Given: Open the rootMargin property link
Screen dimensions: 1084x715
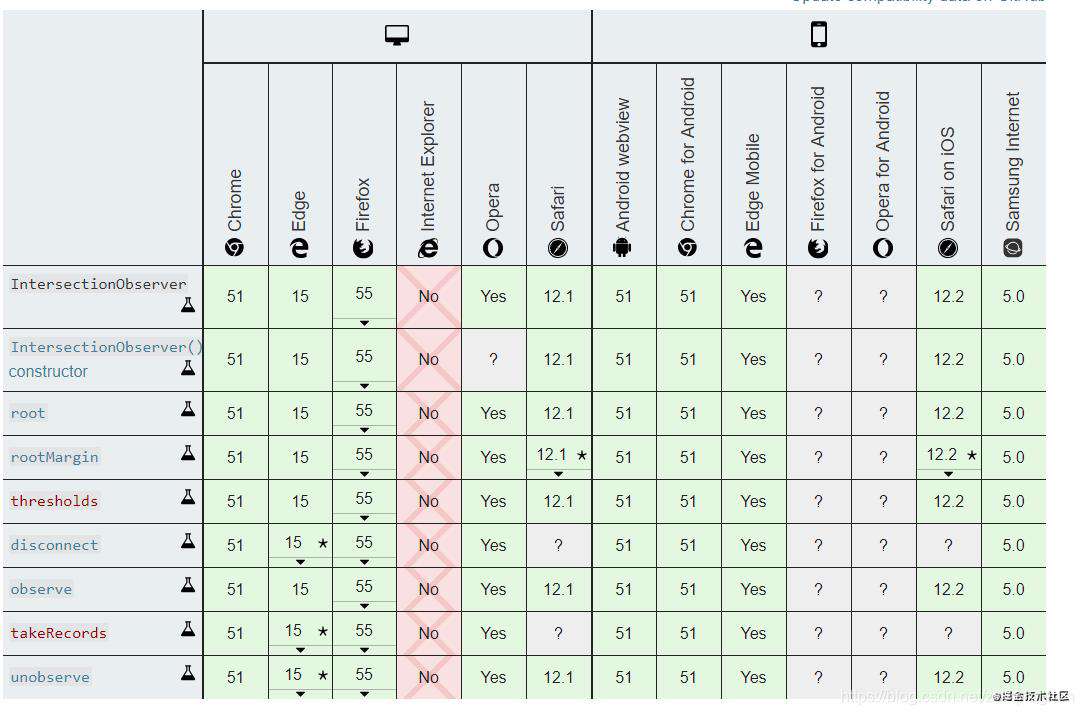Looking at the screenshot, I should coord(55,457).
